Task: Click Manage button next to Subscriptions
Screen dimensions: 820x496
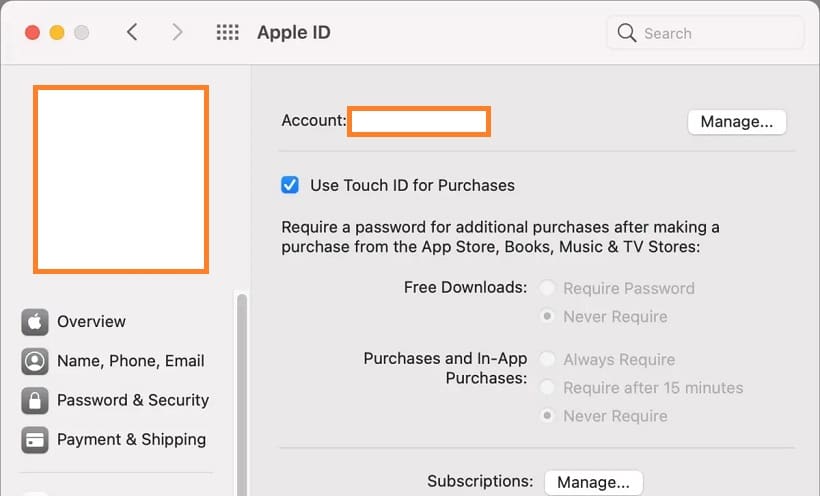Action: [x=593, y=482]
